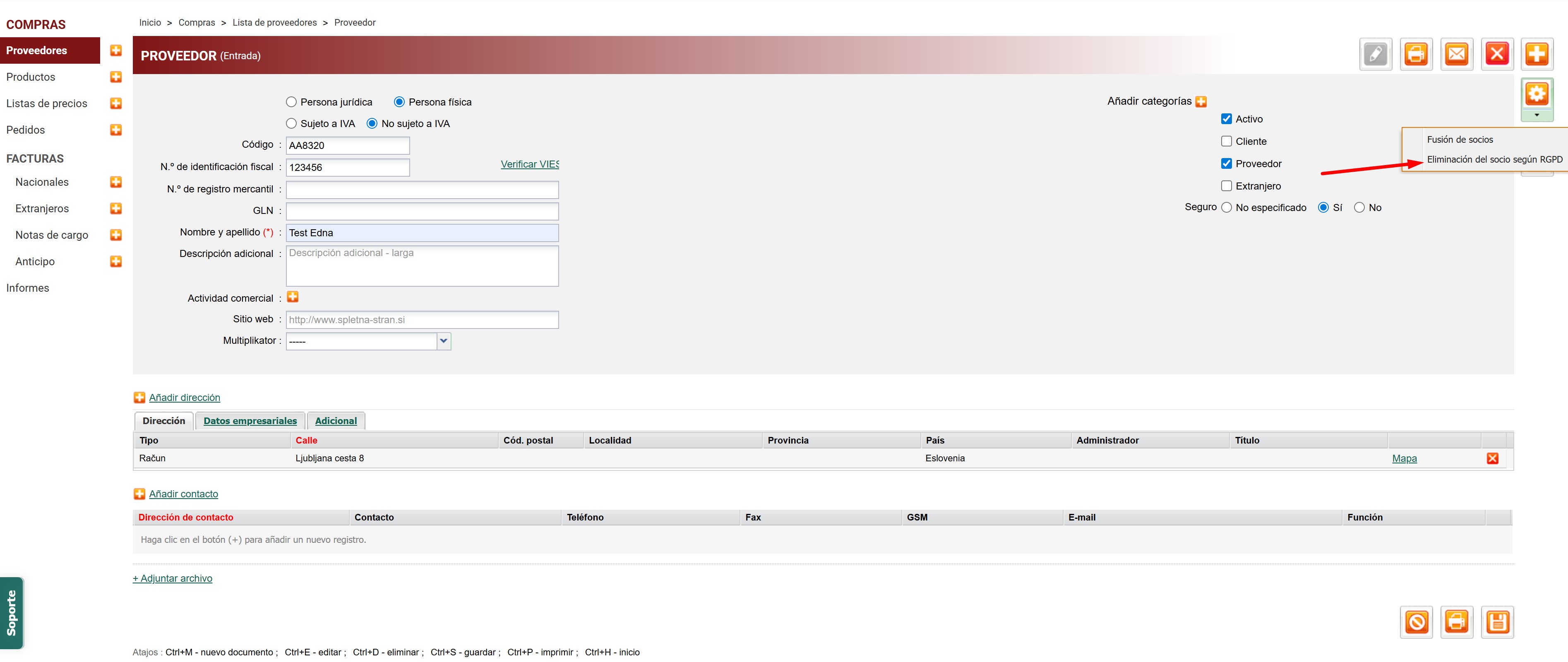Expand the green settings gear dropdown arrow

(1537, 115)
